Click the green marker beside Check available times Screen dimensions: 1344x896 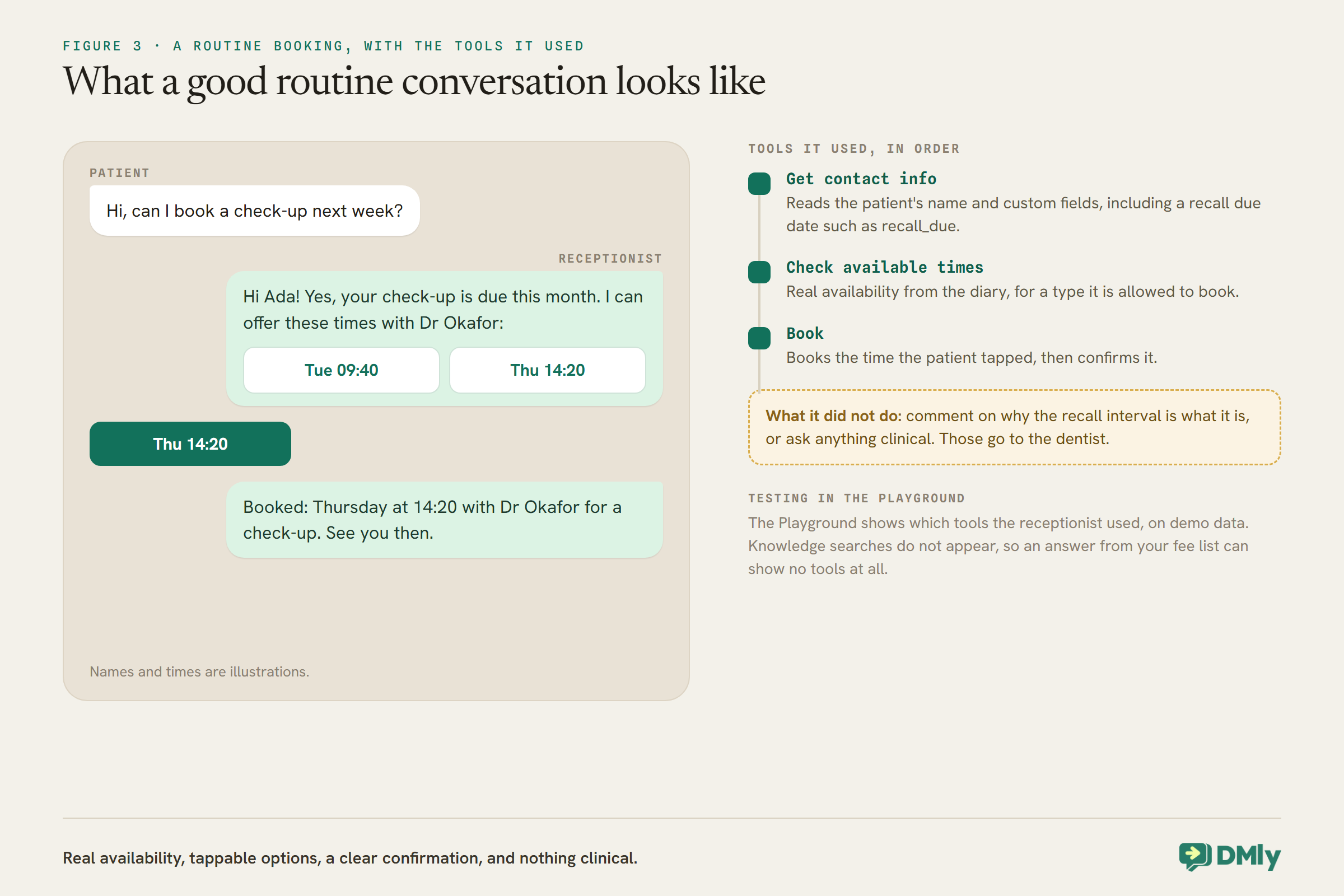[x=759, y=272]
